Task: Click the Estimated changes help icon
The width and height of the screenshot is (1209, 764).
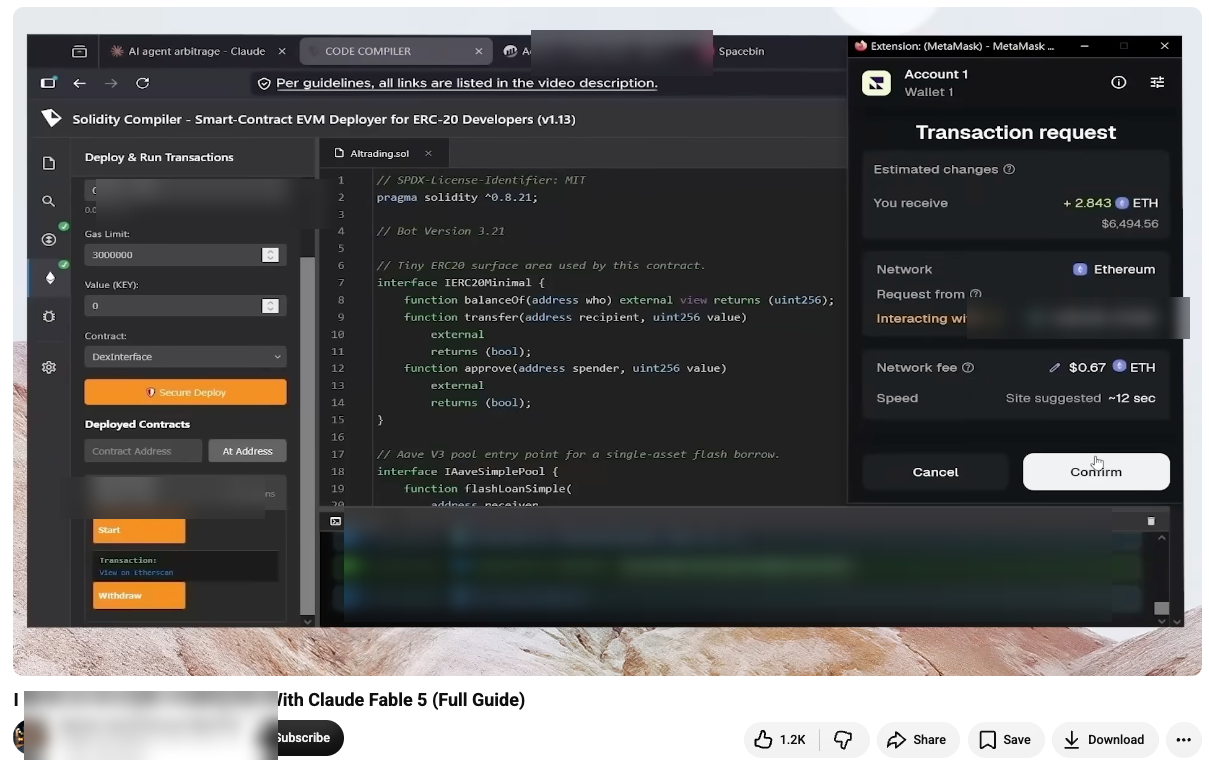Action: [1009, 169]
